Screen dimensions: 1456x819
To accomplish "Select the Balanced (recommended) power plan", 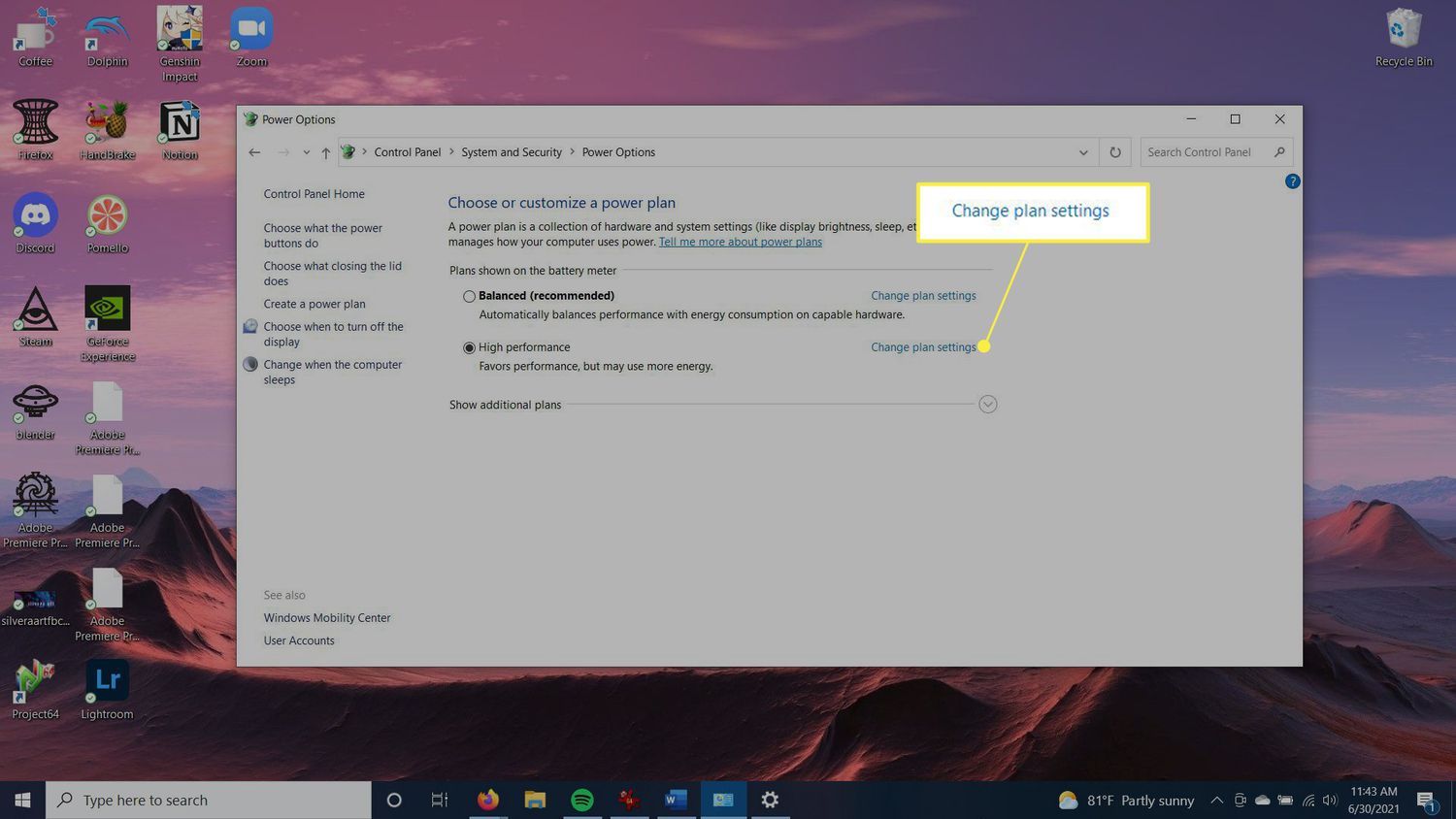I will click(x=470, y=296).
